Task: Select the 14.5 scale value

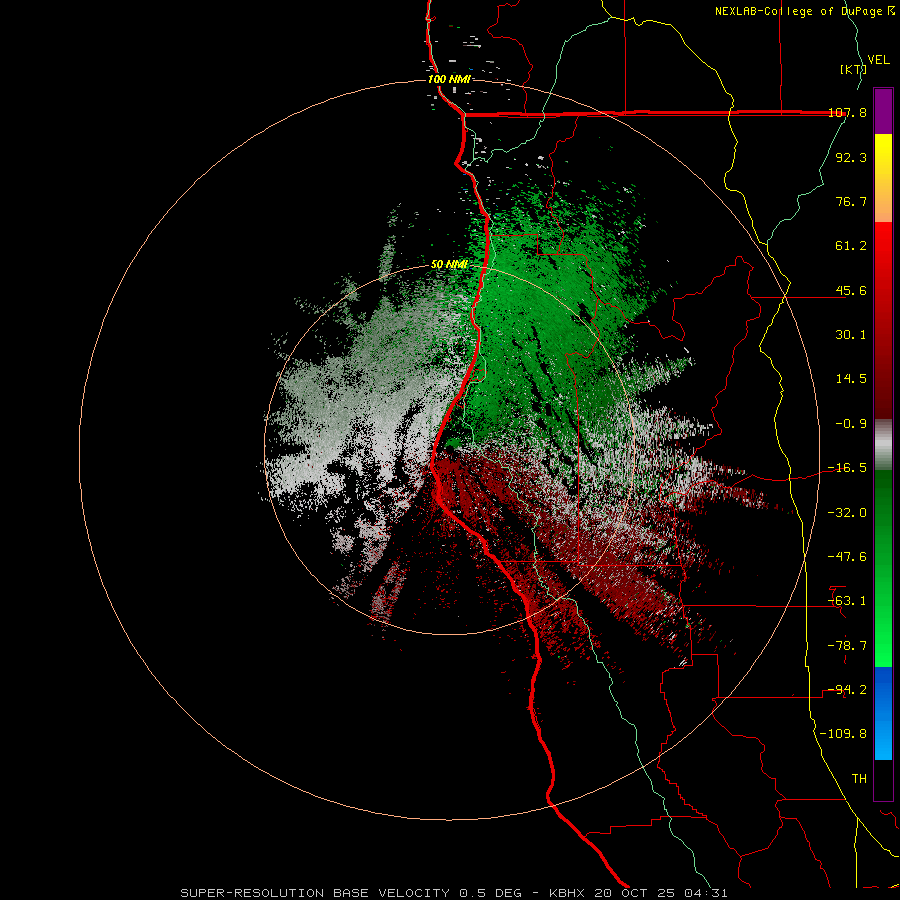Action: tap(851, 379)
